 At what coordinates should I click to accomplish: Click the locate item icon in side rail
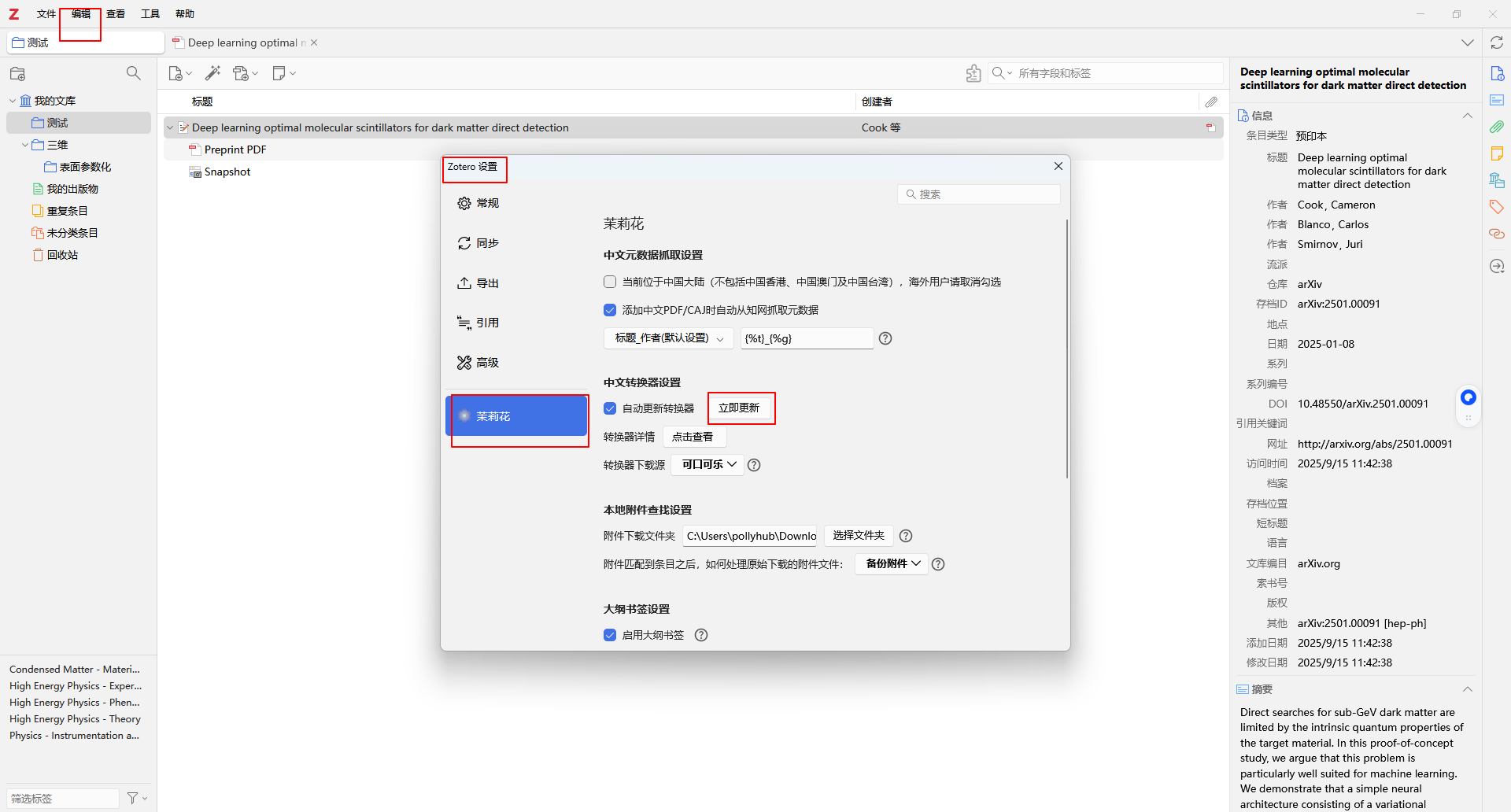point(1497,266)
